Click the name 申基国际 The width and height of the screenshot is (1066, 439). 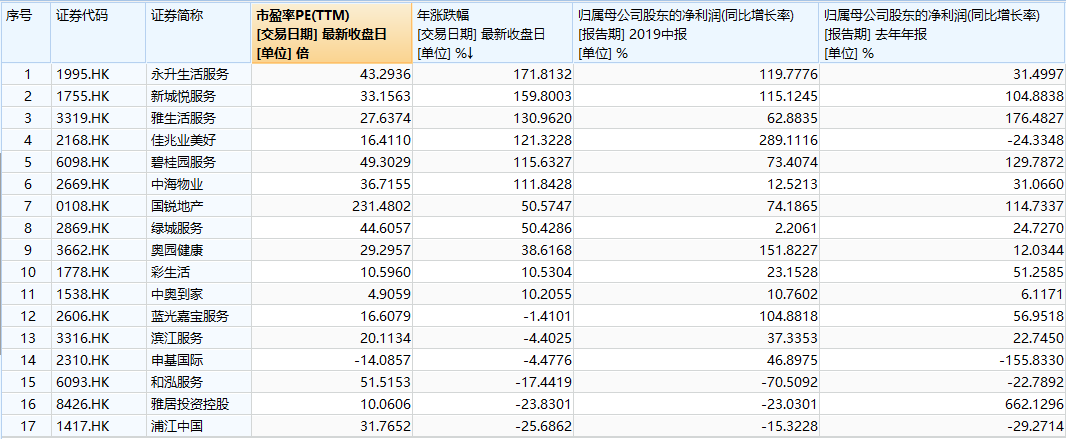(177, 360)
